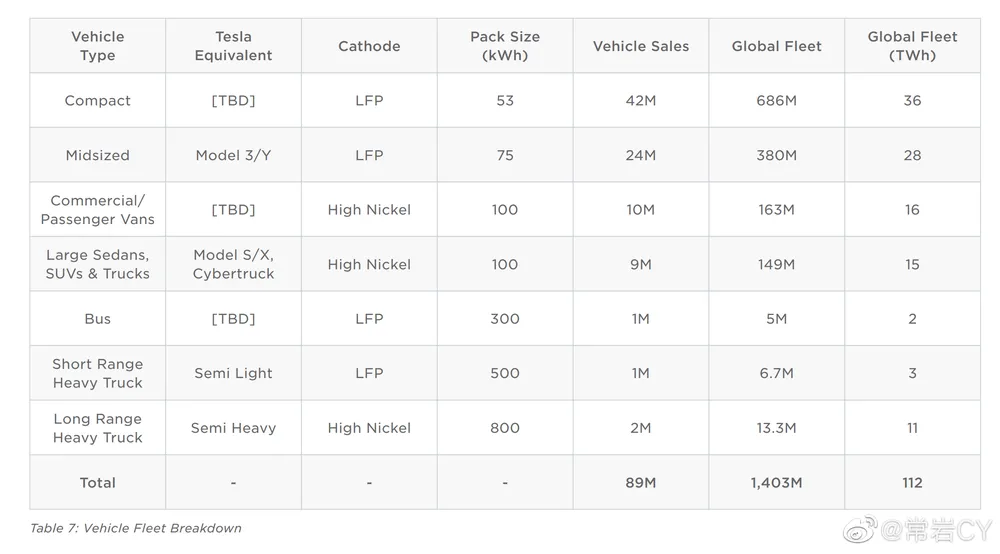Select the 1,403M global fleet total
This screenshot has height=554, width=1000.
pyautogui.click(x=776, y=483)
